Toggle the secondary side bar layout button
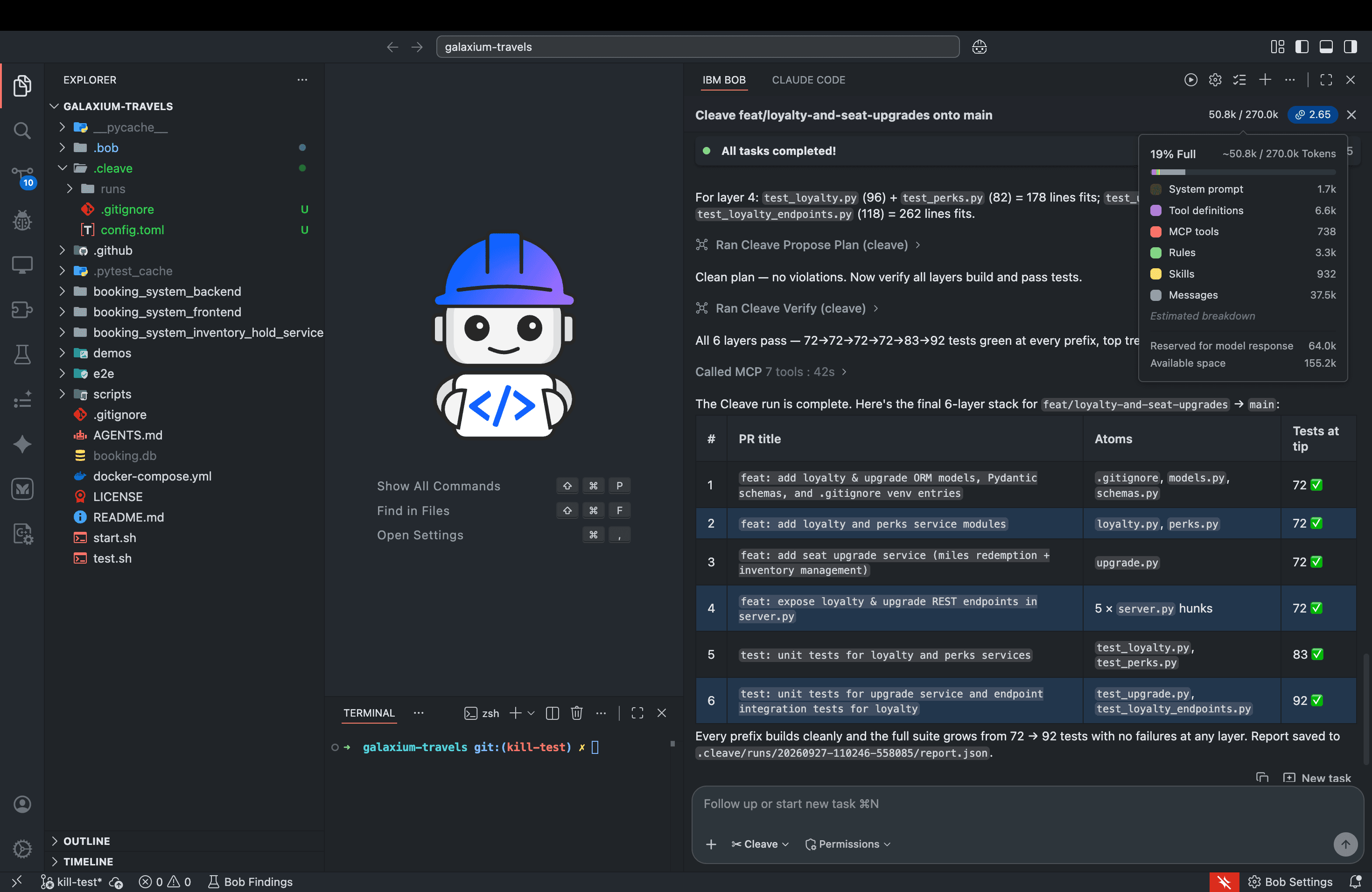Image resolution: width=1372 pixels, height=892 pixels. pyautogui.click(x=1350, y=47)
